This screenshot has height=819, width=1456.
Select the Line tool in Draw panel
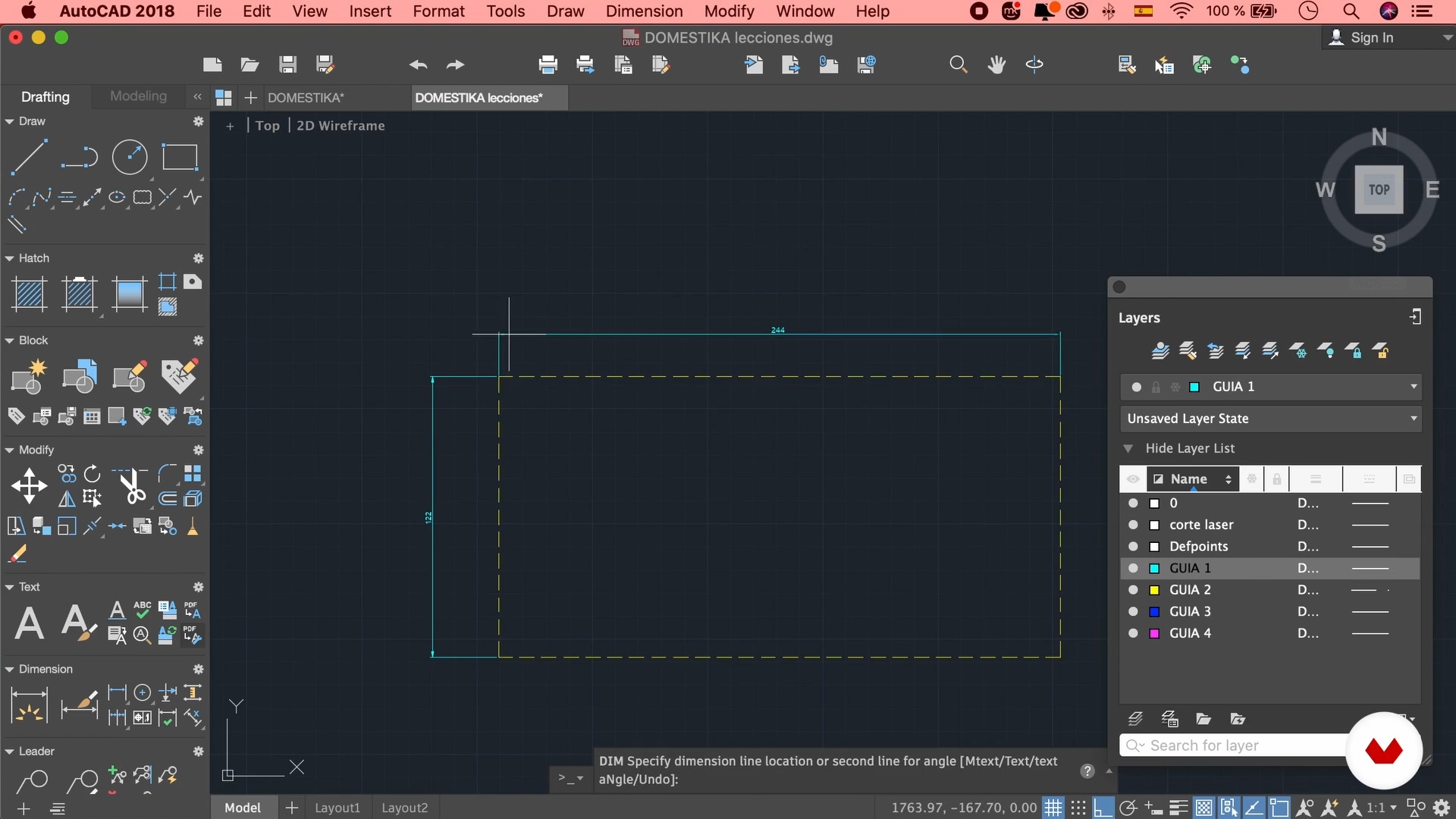pos(29,157)
